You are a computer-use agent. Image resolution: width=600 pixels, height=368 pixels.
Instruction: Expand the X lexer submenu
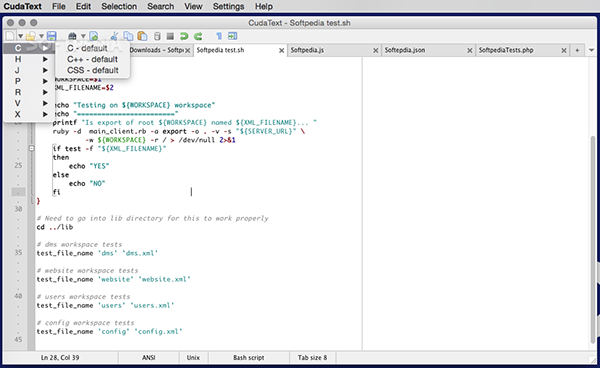[29, 114]
